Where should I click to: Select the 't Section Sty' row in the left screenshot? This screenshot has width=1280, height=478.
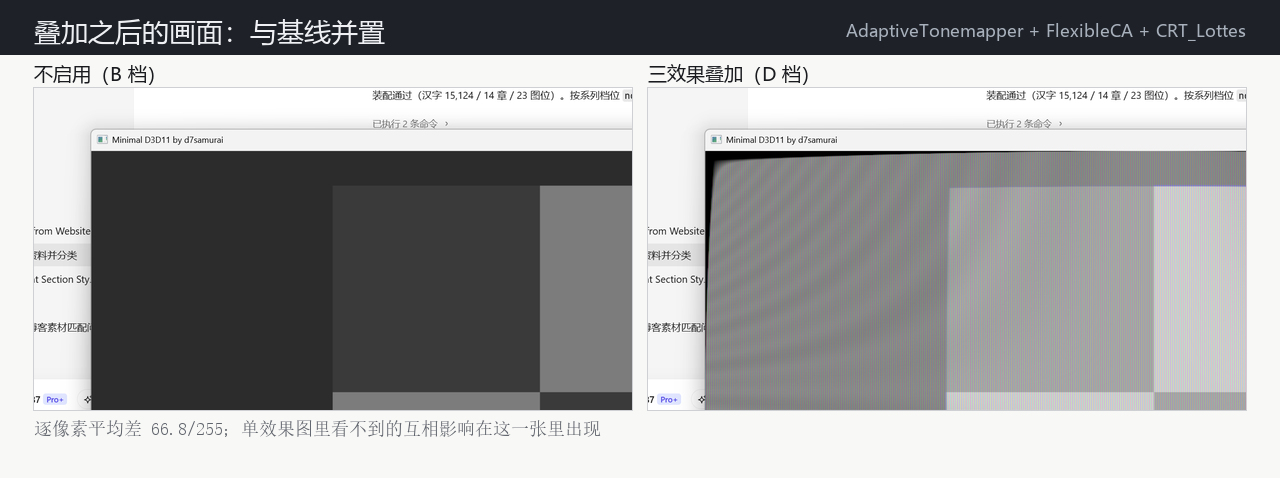pyautogui.click(x=62, y=279)
